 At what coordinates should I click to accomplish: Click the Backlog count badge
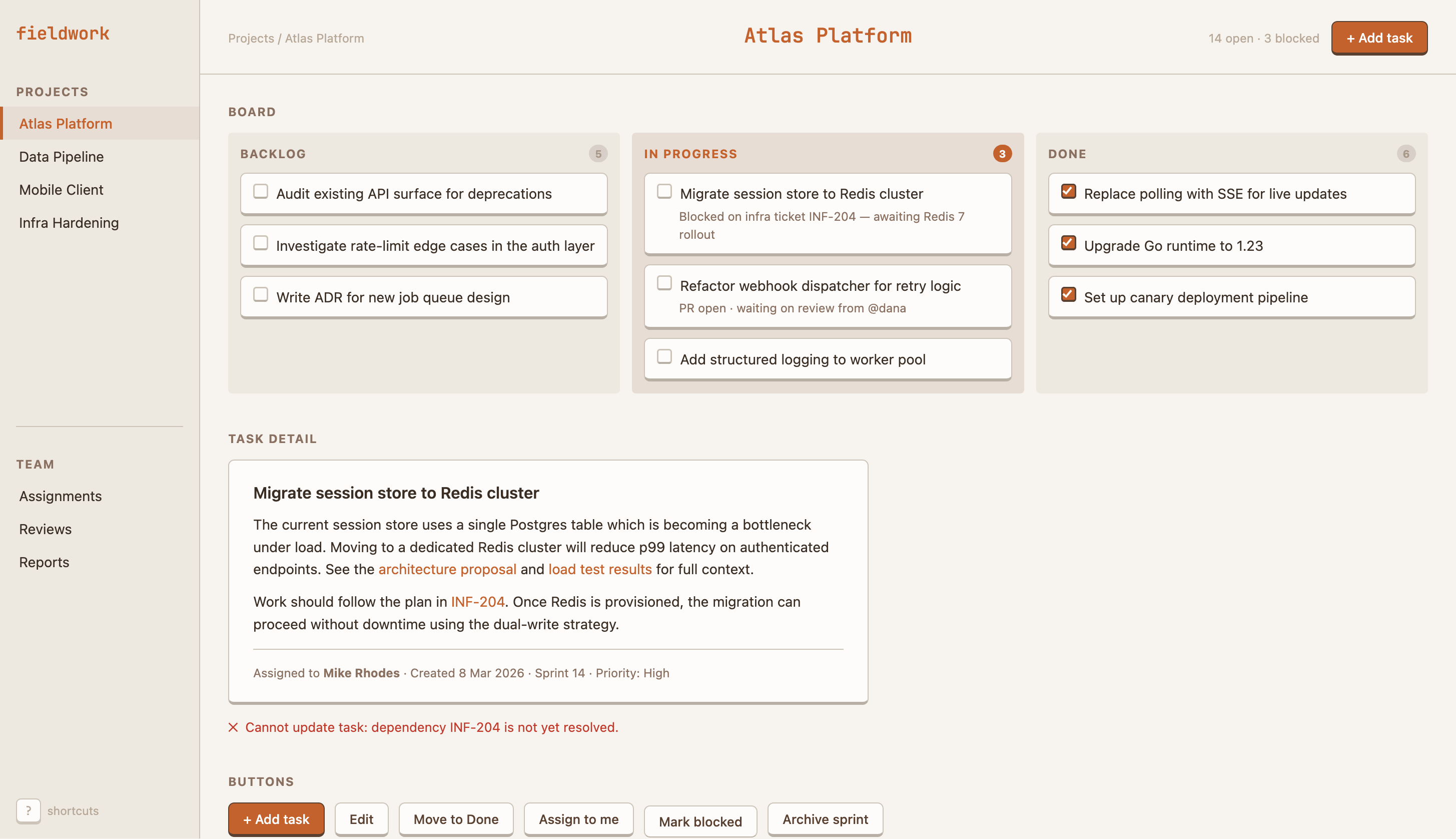(598, 154)
